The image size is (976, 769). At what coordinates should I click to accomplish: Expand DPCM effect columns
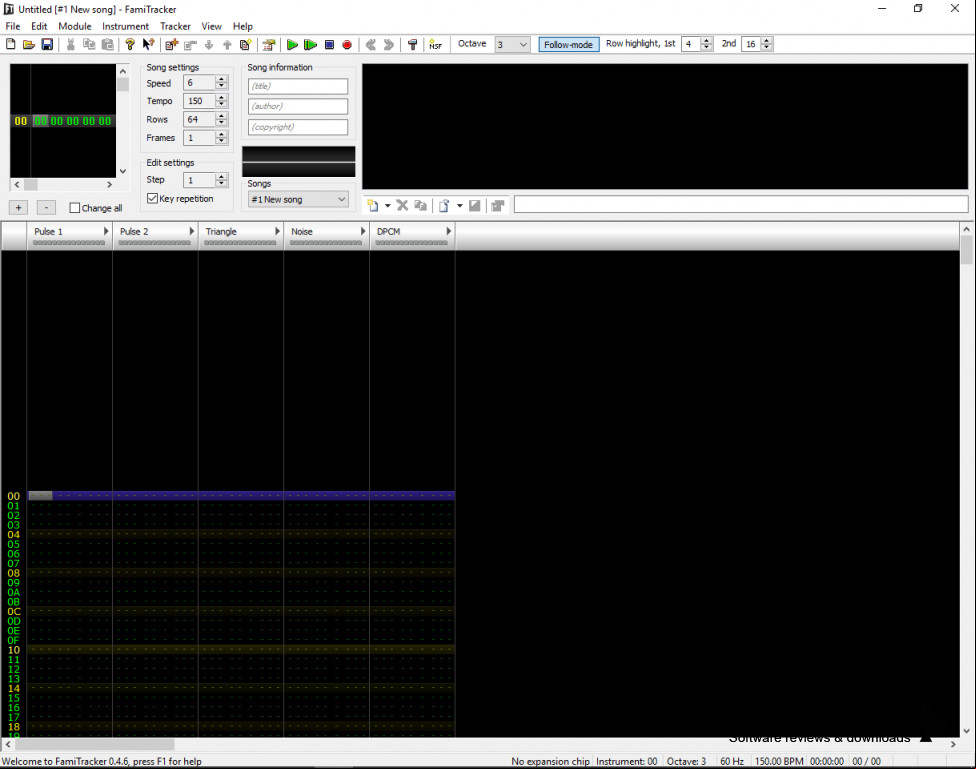point(448,231)
